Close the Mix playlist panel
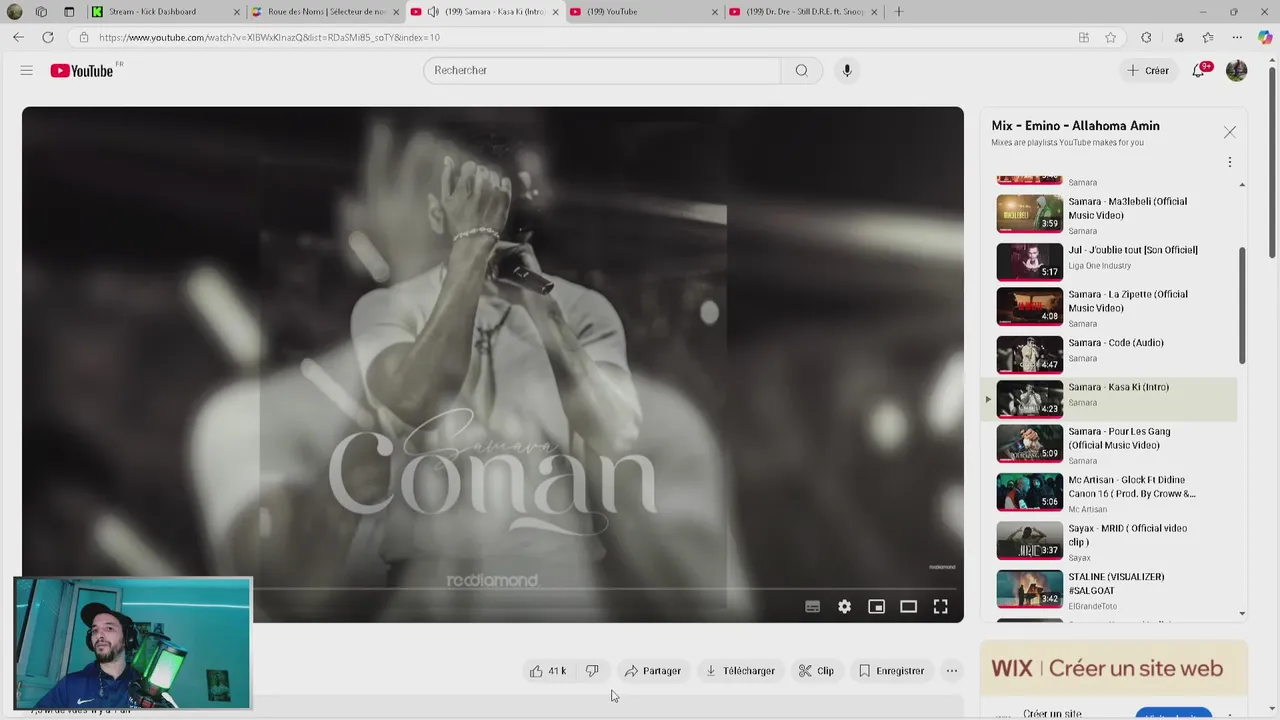This screenshot has height=720, width=1280. pos(1230,132)
